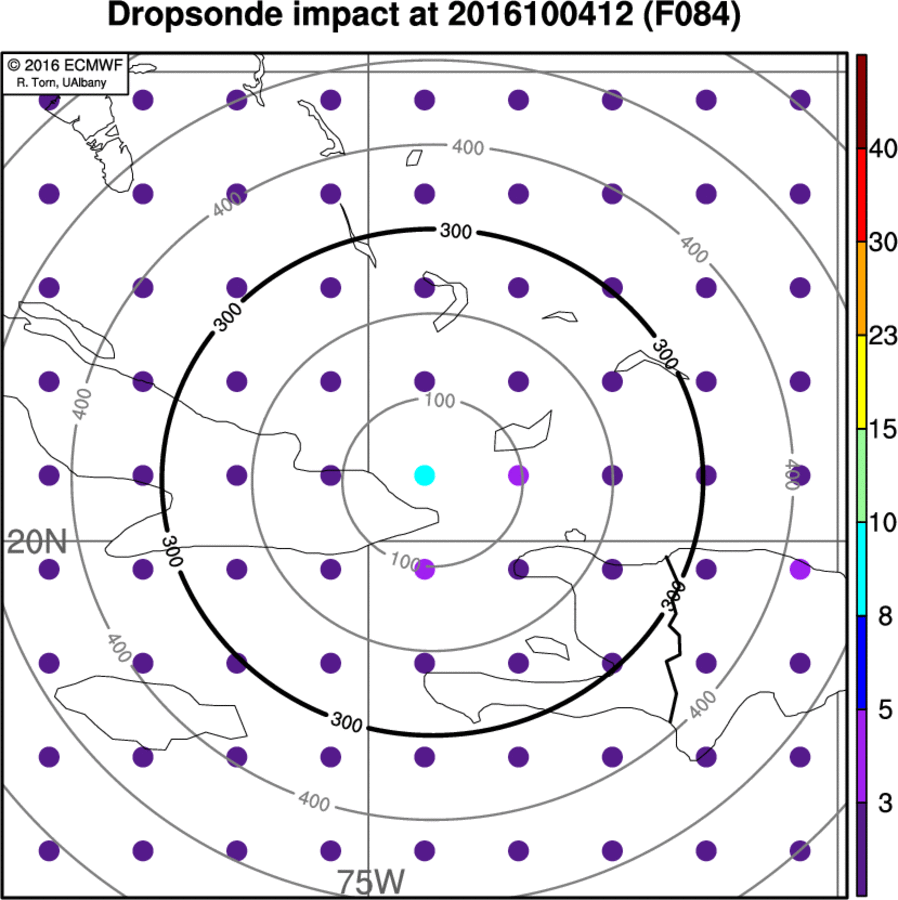The height and width of the screenshot is (900, 898).
Task: Click the color bar label "8"
Action: point(885,616)
